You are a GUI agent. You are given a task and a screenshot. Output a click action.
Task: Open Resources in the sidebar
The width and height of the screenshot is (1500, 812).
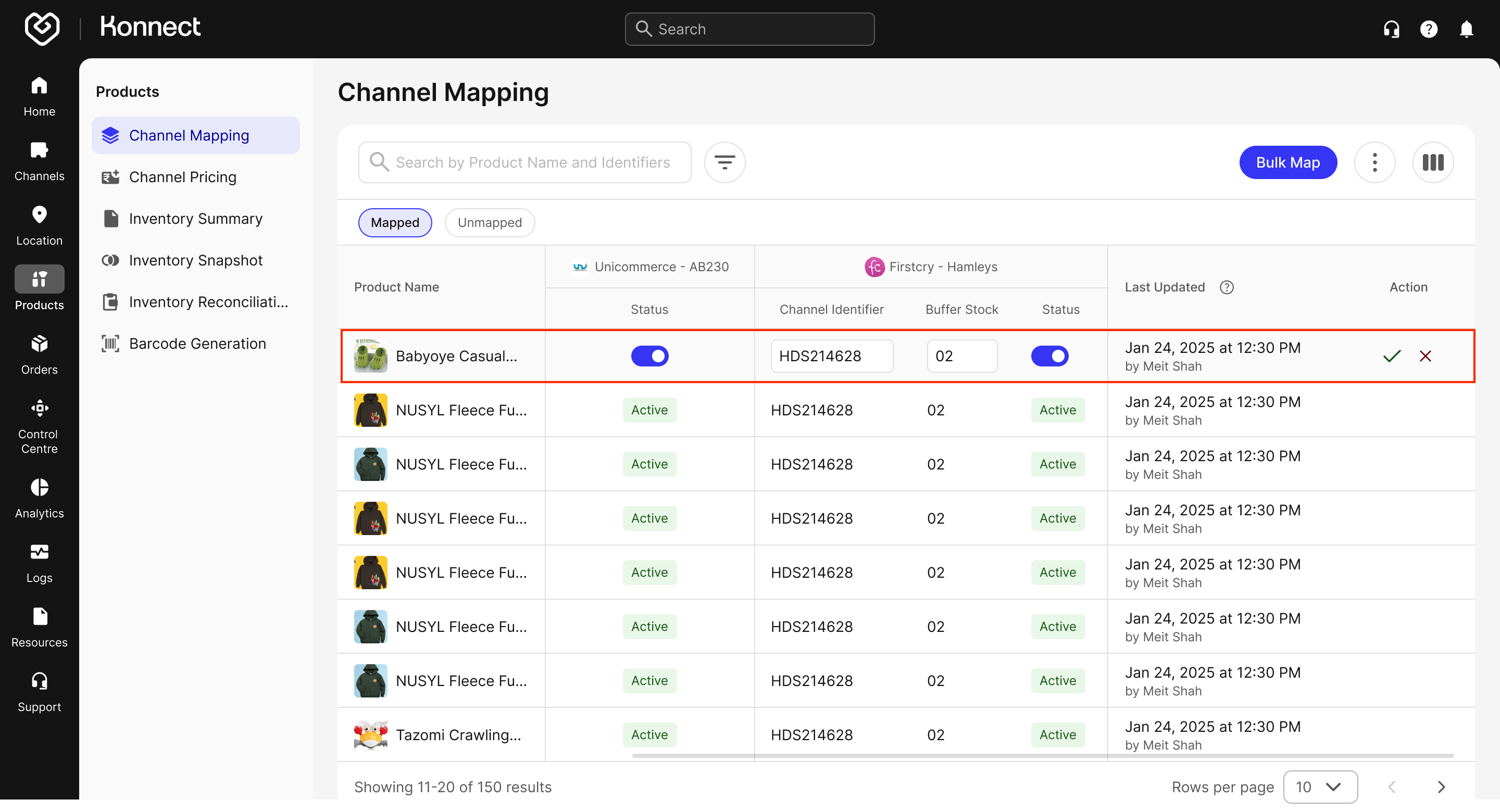point(39,628)
